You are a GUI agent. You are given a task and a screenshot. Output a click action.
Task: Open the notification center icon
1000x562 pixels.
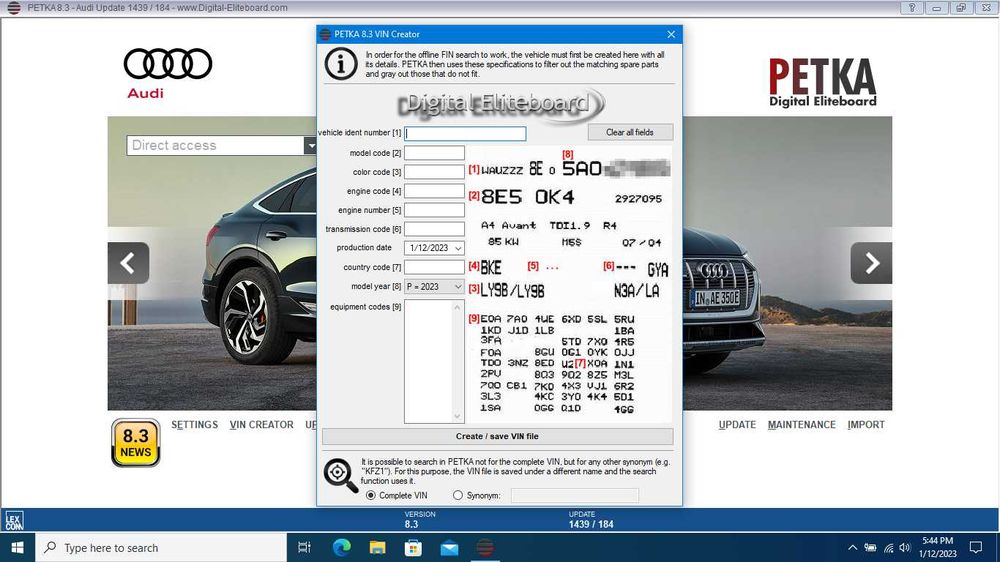975,547
